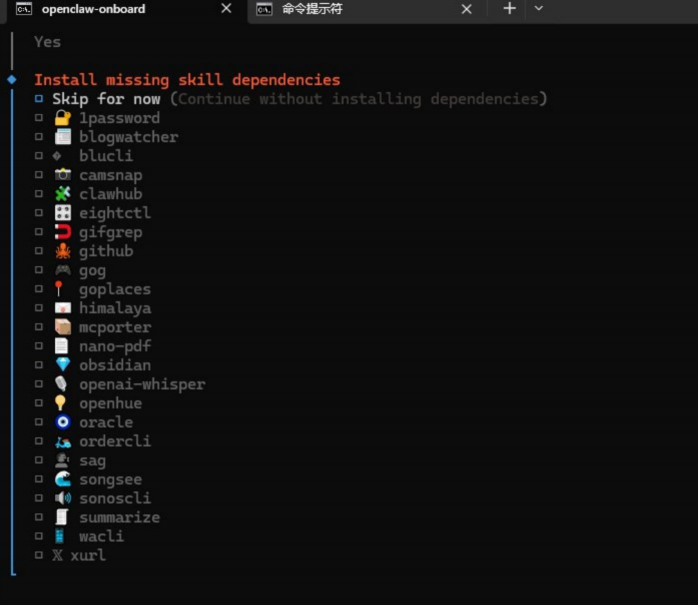Screen dimensions: 698x605
Task: Click the openhue light bulb icon
Action: point(62,403)
